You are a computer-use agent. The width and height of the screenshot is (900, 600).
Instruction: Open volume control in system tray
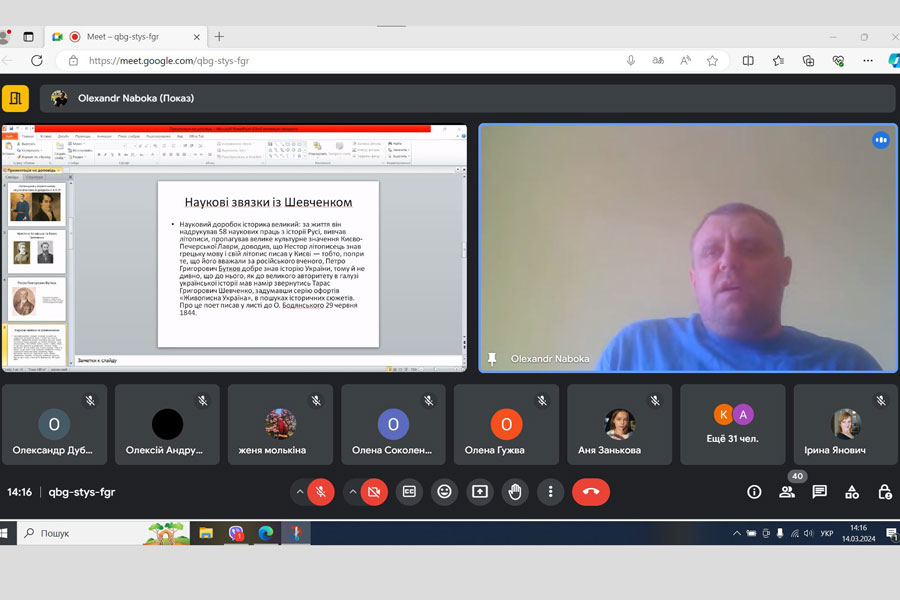[x=809, y=533]
